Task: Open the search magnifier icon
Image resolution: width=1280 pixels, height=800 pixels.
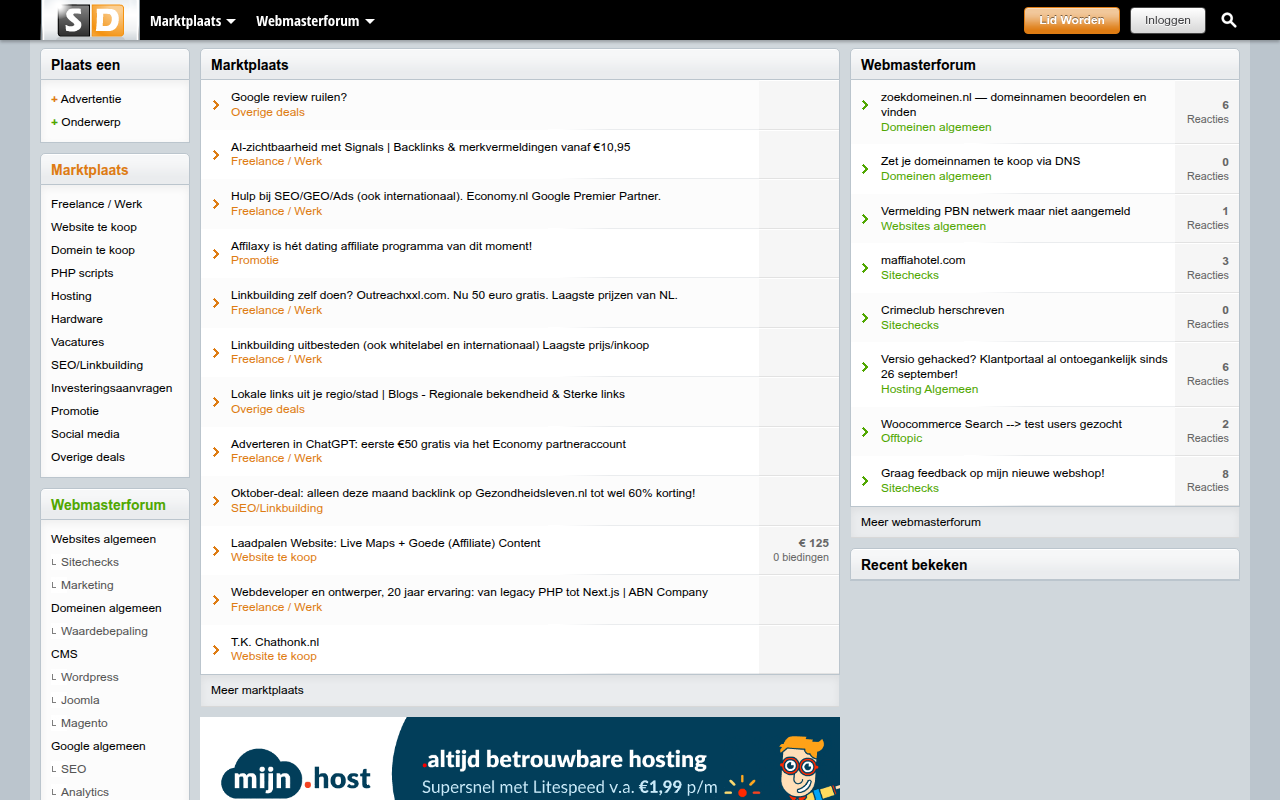Action: pyautogui.click(x=1229, y=20)
